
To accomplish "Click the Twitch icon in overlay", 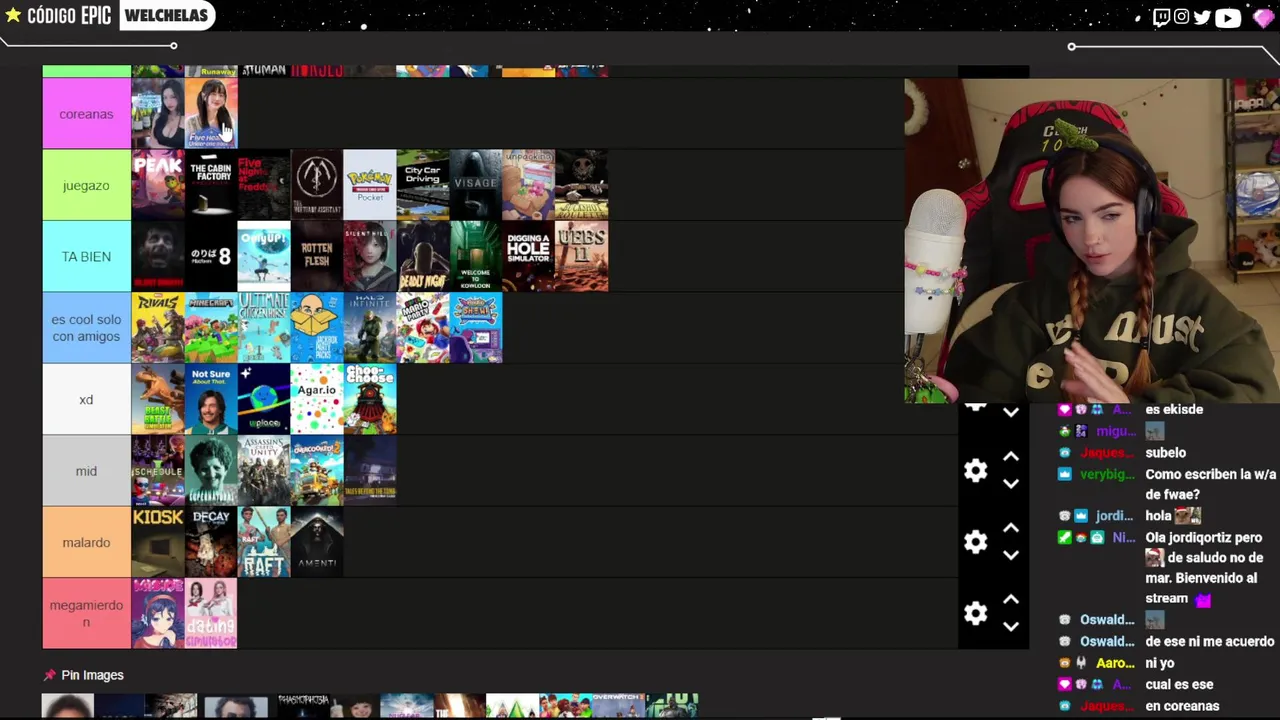I will point(1161,17).
